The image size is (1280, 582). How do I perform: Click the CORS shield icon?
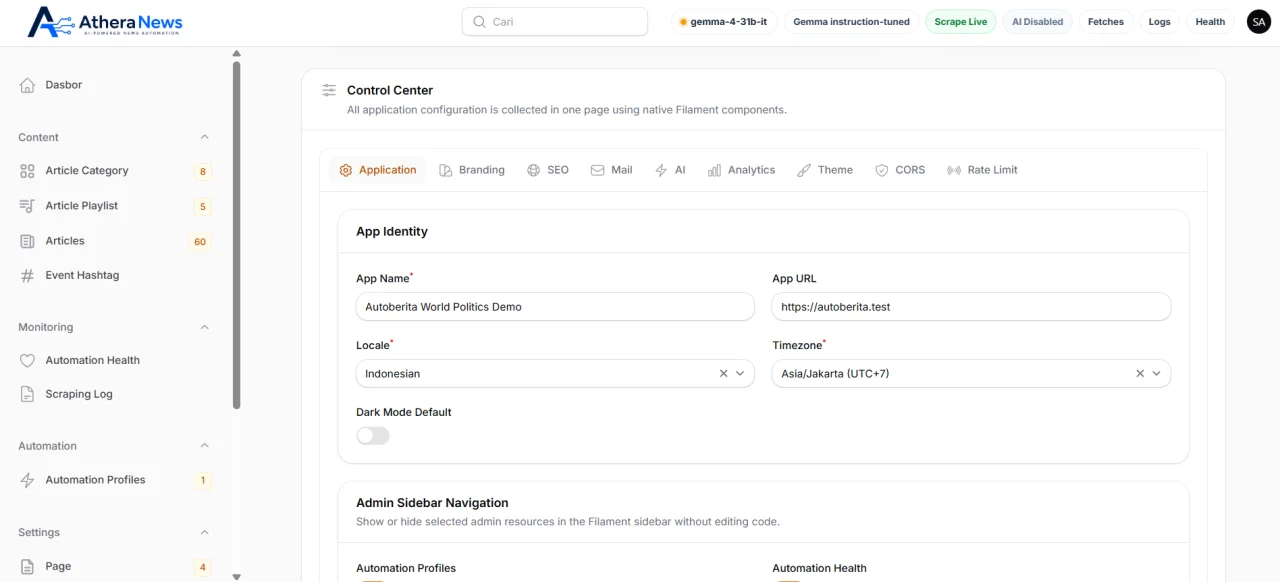coord(882,170)
